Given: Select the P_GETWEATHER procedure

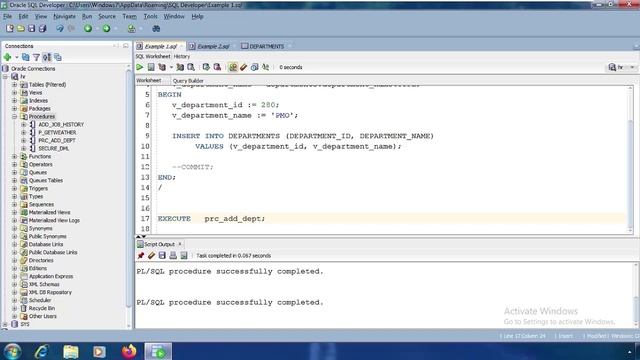Looking at the screenshot, I should [x=57, y=133].
